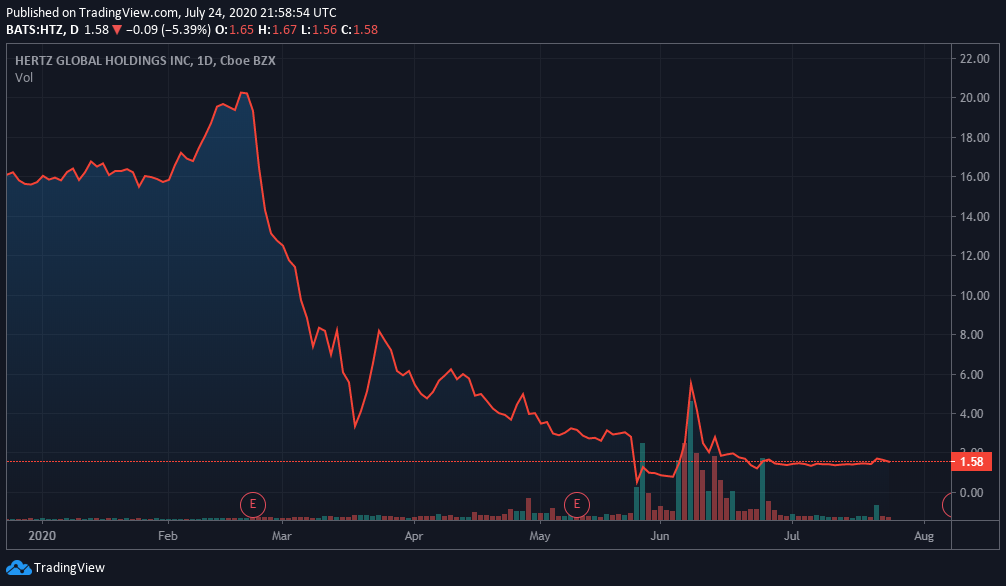Viewport: 1006px width, 586px height.
Task: Click the price line peak near 20.00
Action: [244, 94]
